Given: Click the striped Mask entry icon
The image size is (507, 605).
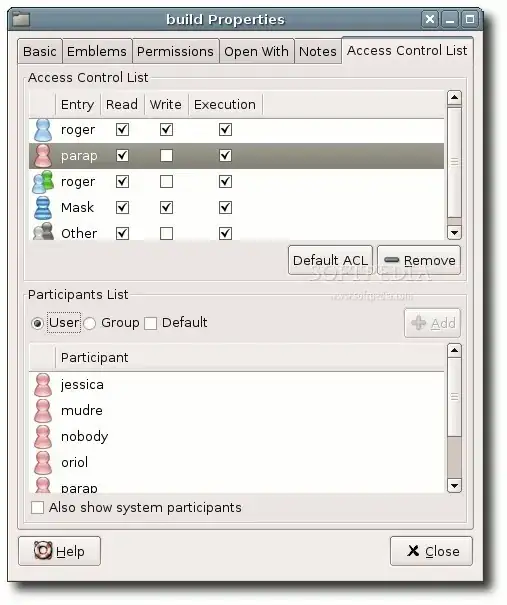Looking at the screenshot, I should 42,208.
